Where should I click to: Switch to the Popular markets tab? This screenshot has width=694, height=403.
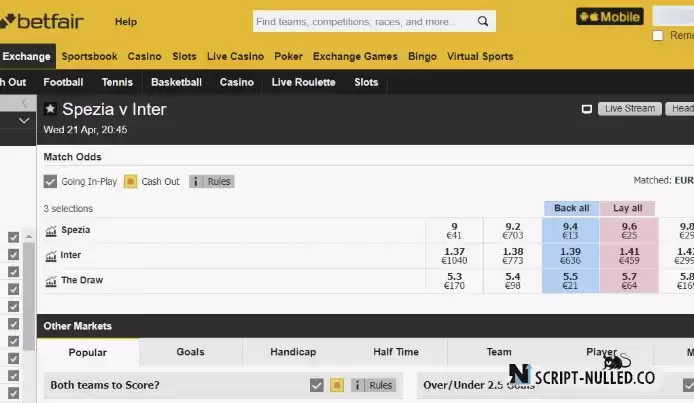pyautogui.click(x=88, y=352)
